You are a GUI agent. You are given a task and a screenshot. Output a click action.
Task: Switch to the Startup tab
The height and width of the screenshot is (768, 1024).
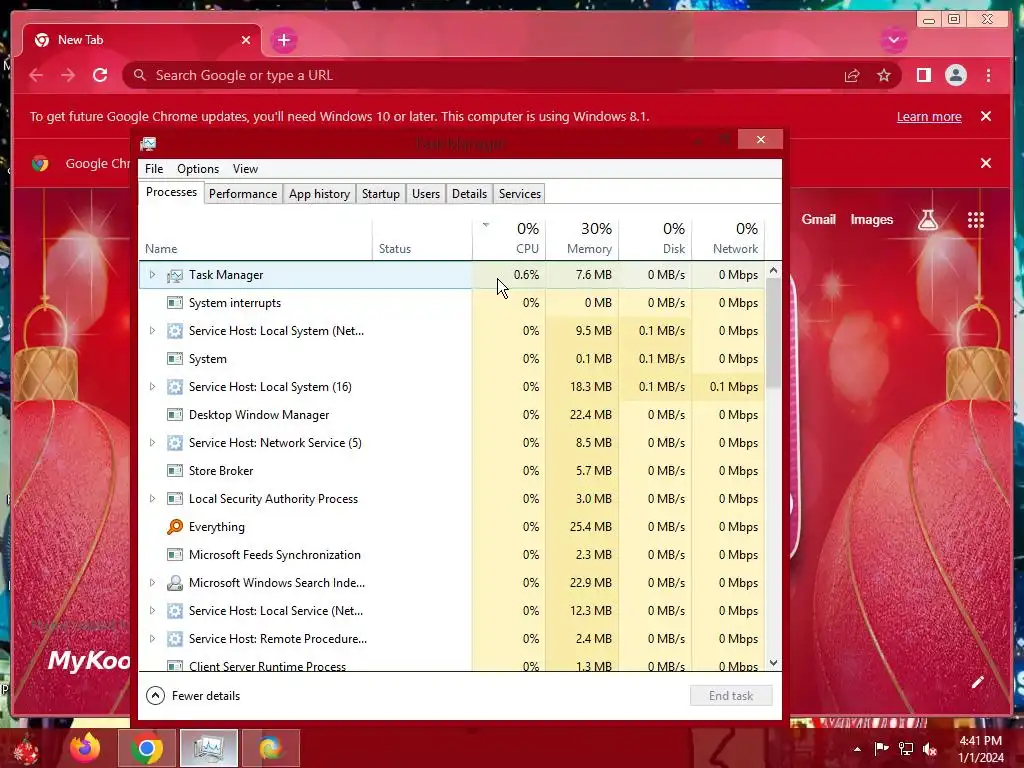pyautogui.click(x=381, y=194)
